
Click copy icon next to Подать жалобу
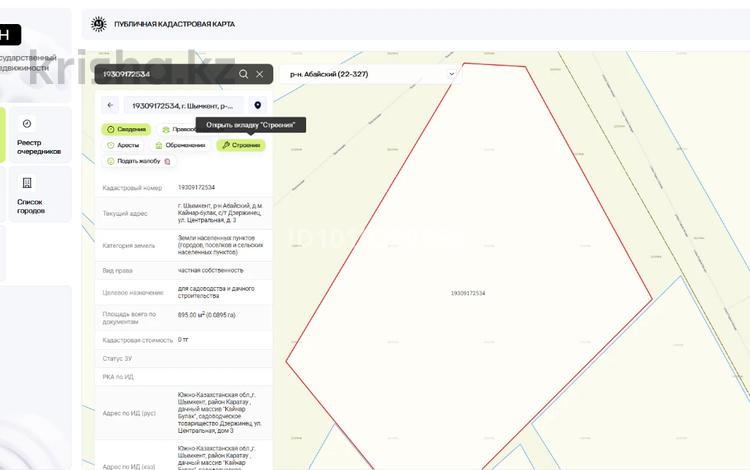[x=167, y=162]
